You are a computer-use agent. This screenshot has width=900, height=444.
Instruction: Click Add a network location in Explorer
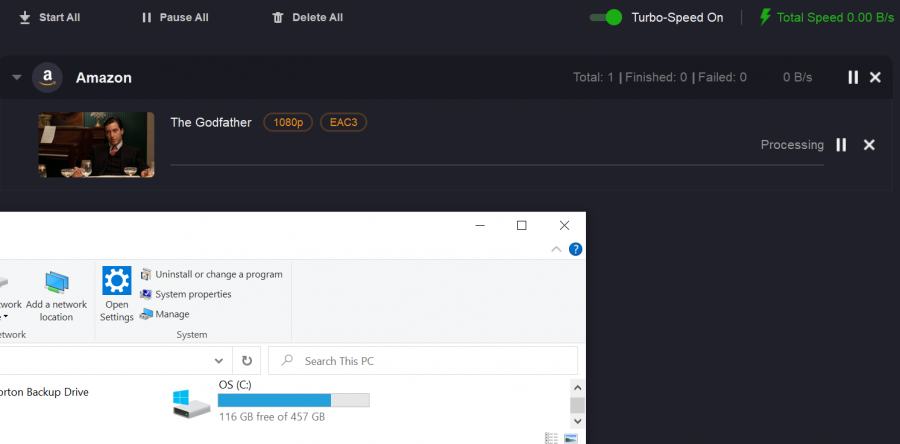click(x=56, y=295)
